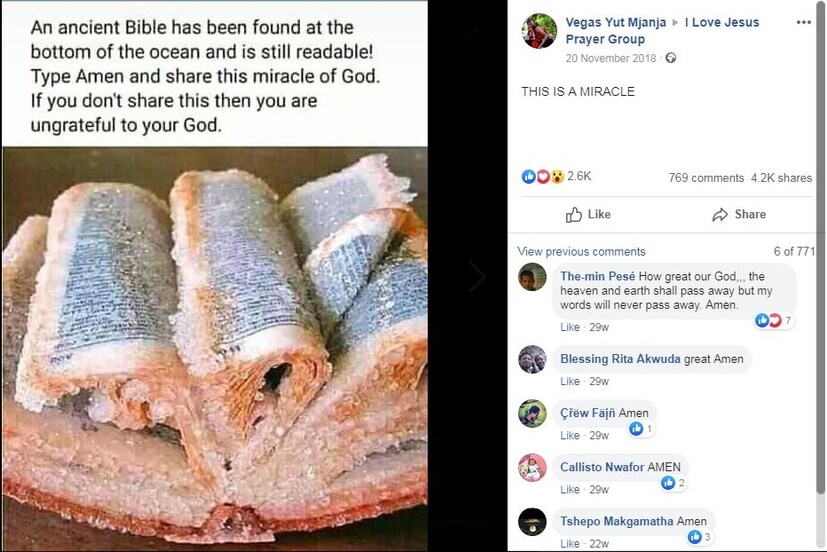Screen dimensions: 827x552
Task: Like Tshepo Makgamatha's Amen comment
Action: click(x=570, y=543)
